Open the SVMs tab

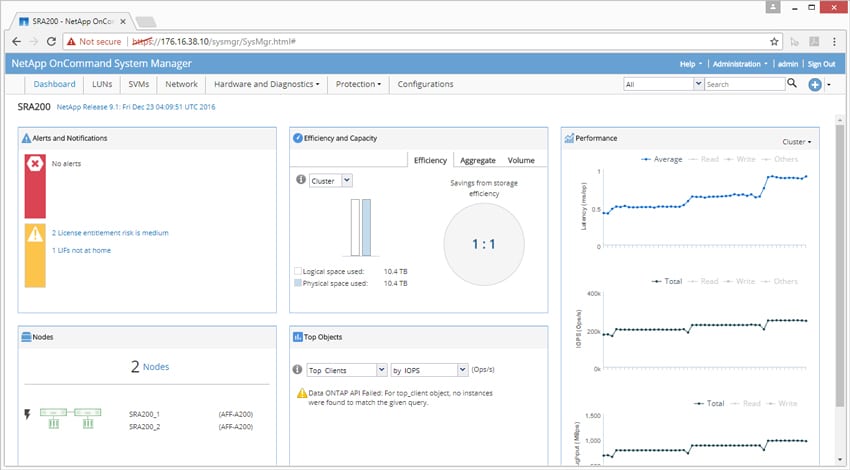[x=139, y=84]
